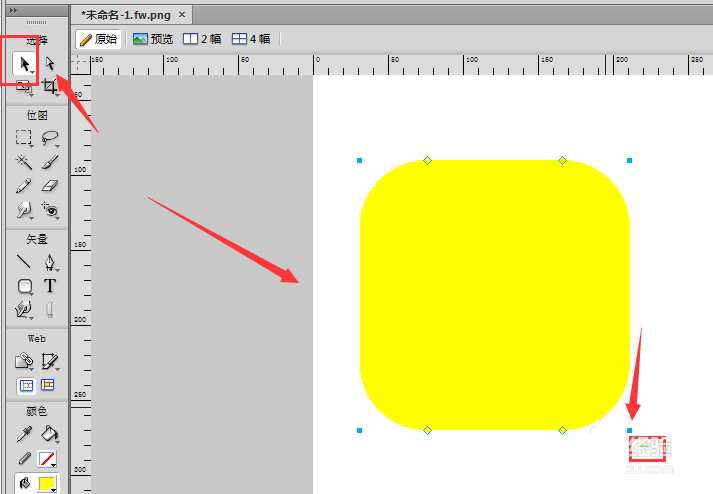Select the Pointer tool

pyautogui.click(x=24, y=64)
